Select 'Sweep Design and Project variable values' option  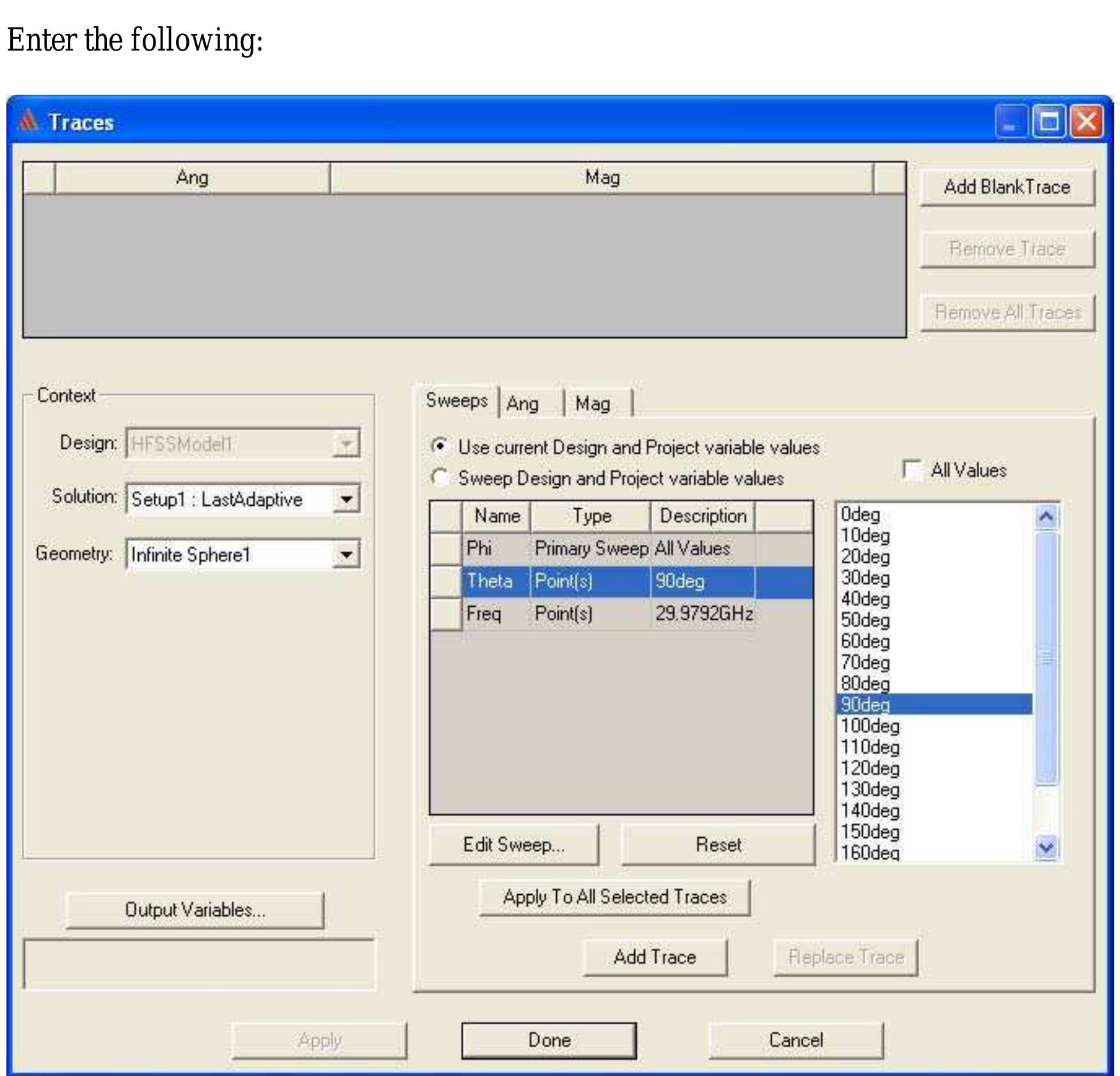tap(440, 478)
